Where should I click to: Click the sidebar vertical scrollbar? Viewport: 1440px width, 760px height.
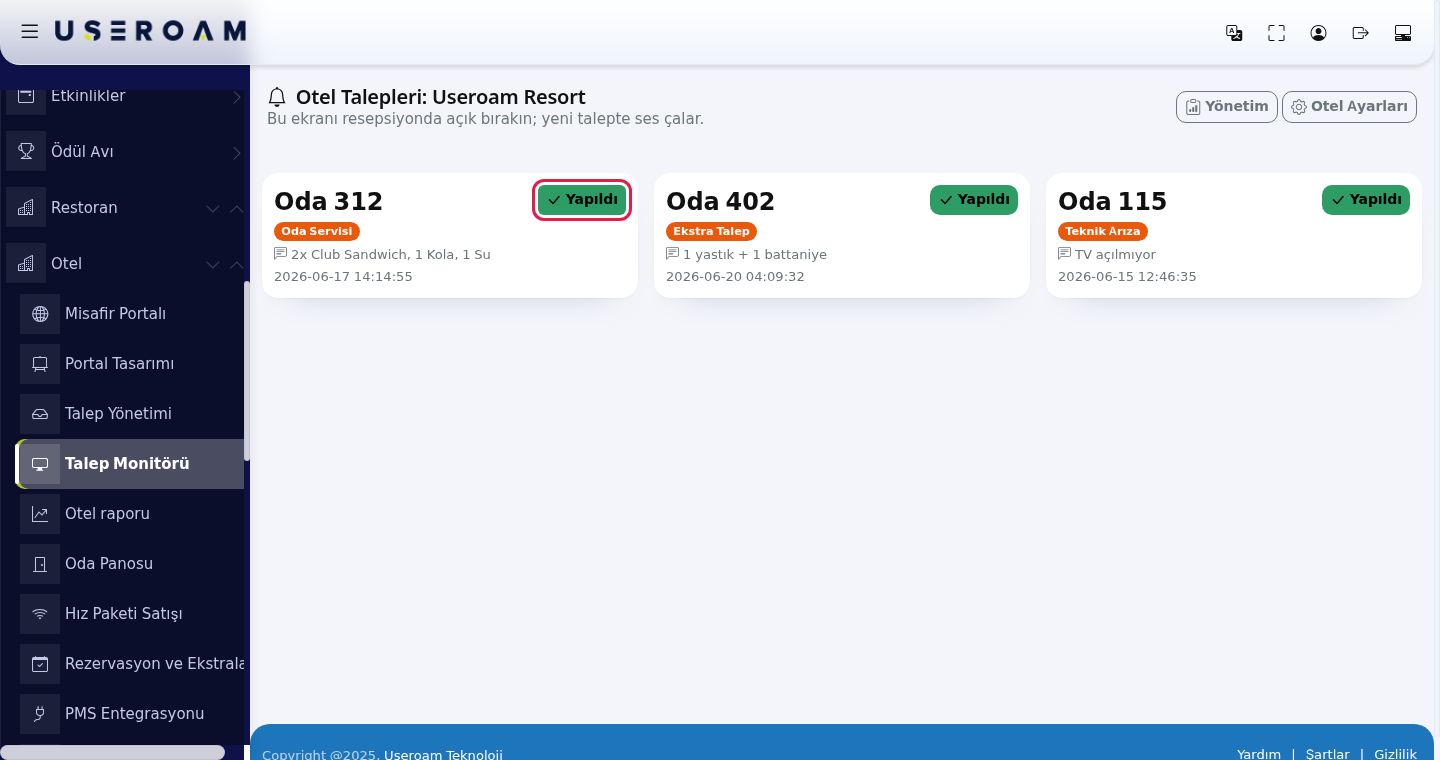(x=247, y=371)
